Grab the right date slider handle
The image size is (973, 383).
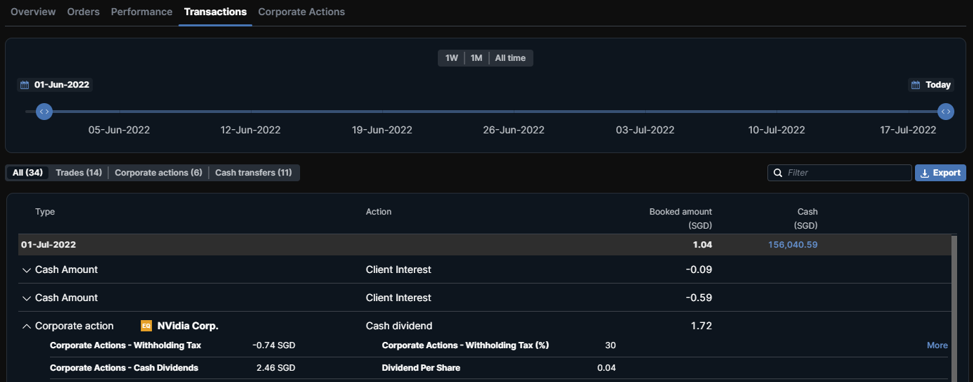(945, 112)
